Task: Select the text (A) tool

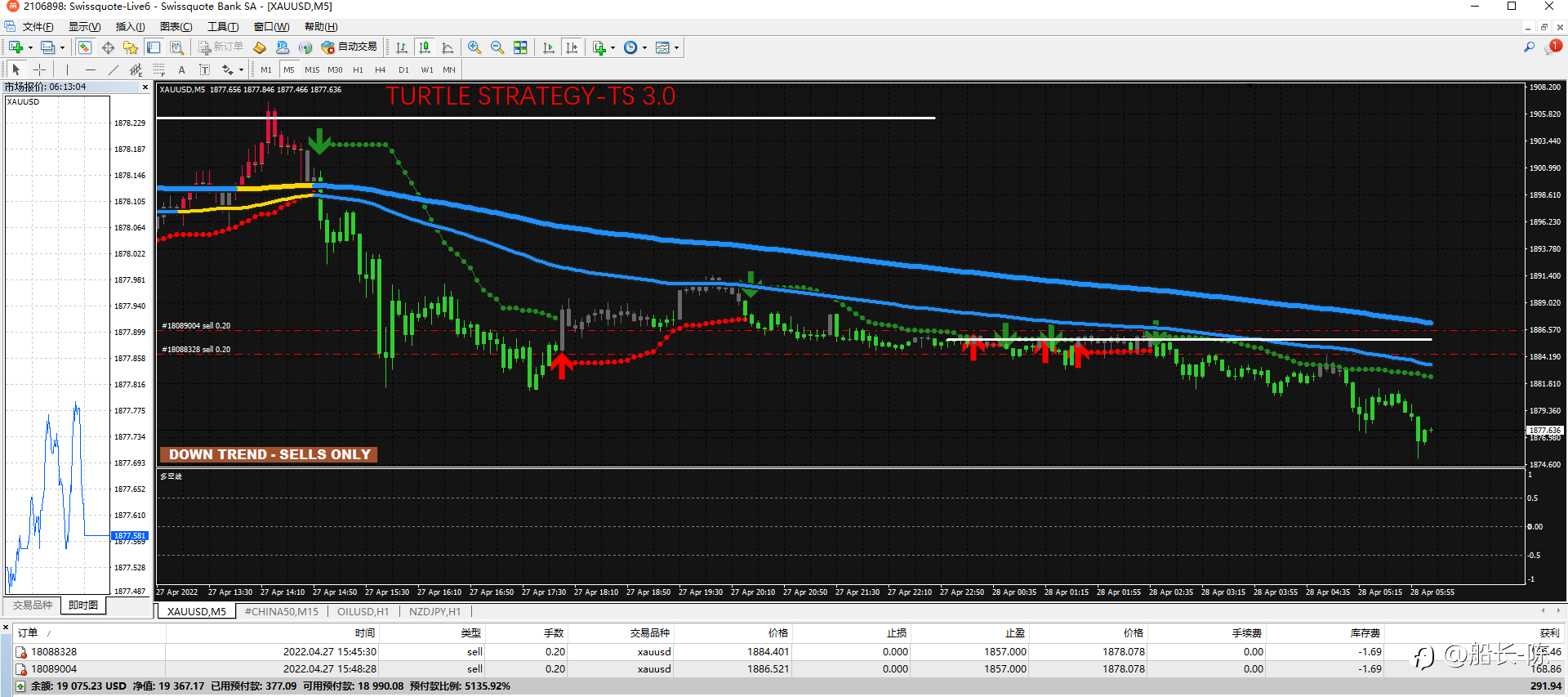Action: coord(181,69)
